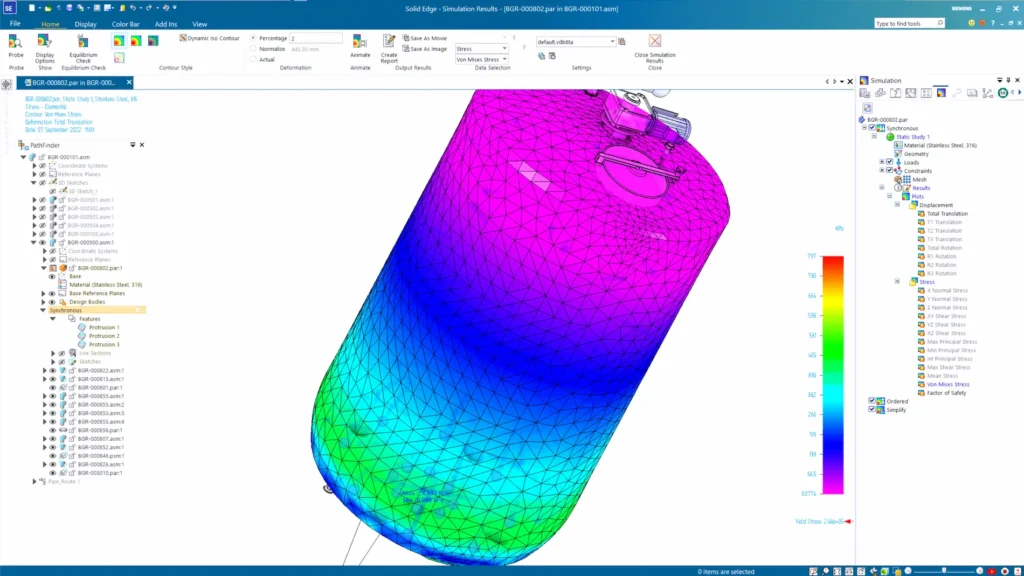Click the Animate icon
The width and height of the screenshot is (1024, 576).
pyautogui.click(x=360, y=42)
